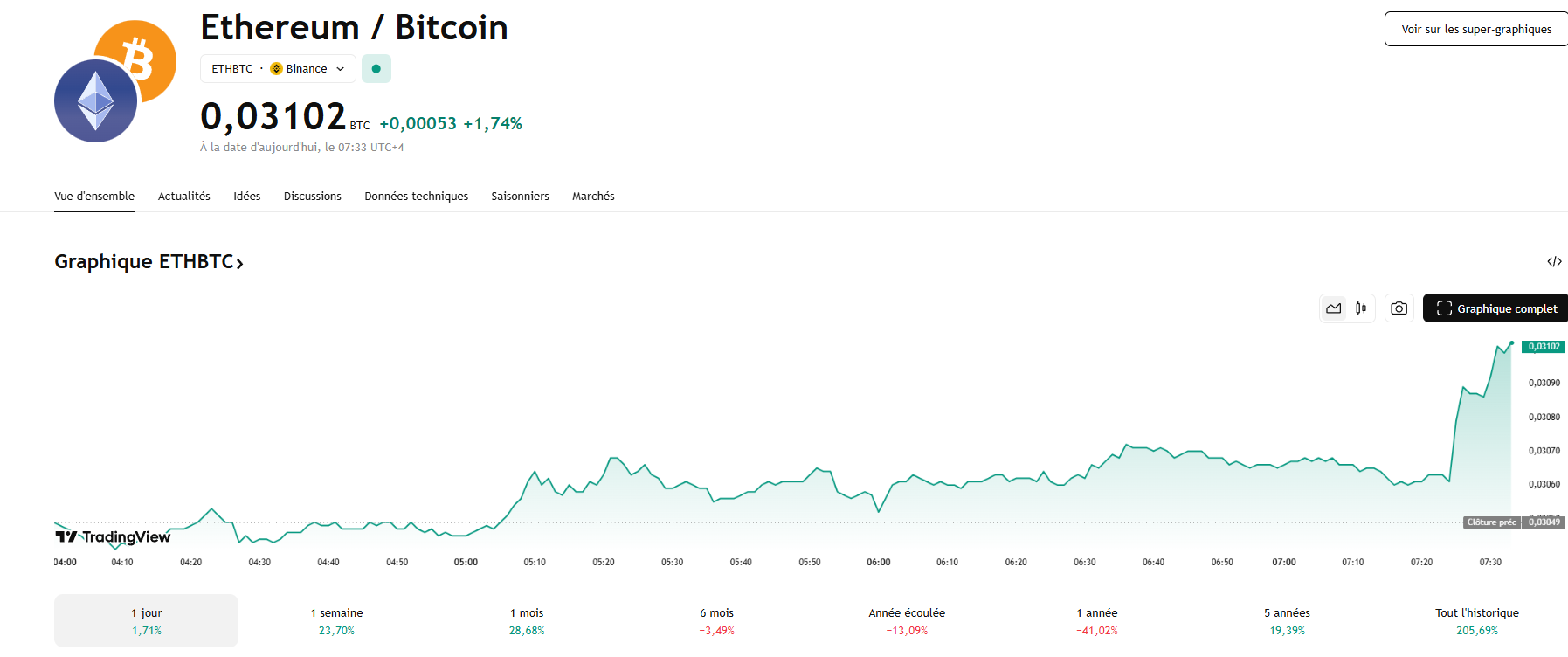Select the 1 mois time range

point(527,620)
